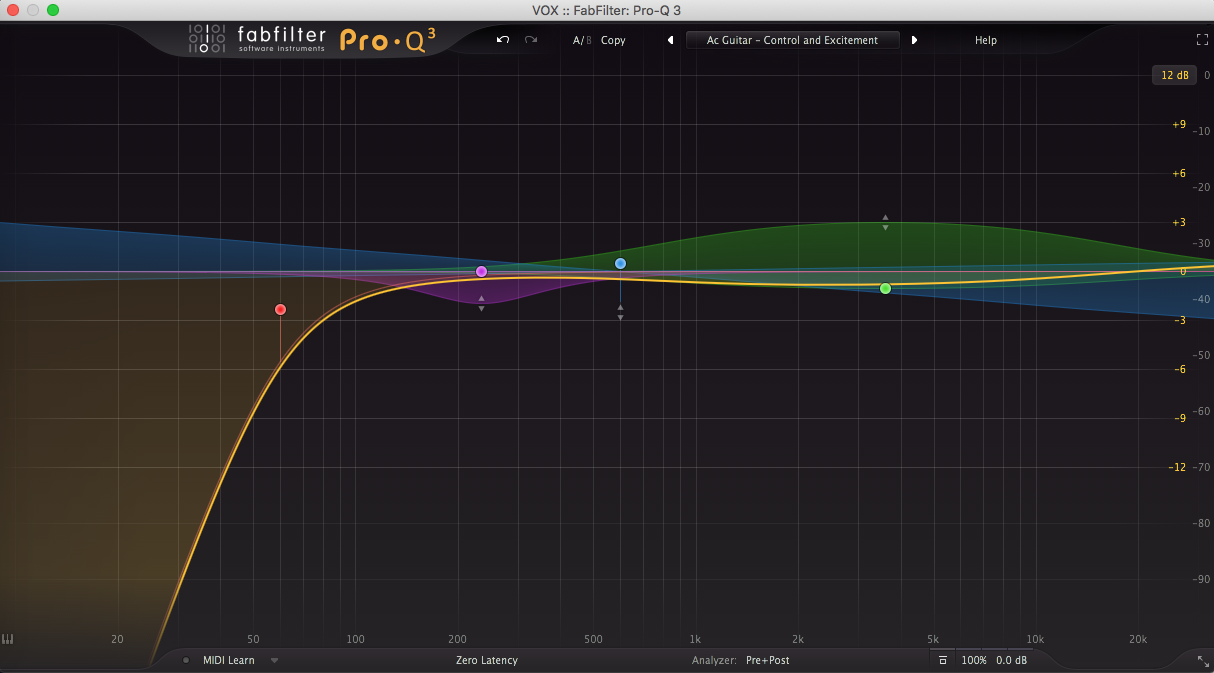This screenshot has height=673, width=1214.
Task: Click the 1k frequency axis label
Action: tap(694, 639)
